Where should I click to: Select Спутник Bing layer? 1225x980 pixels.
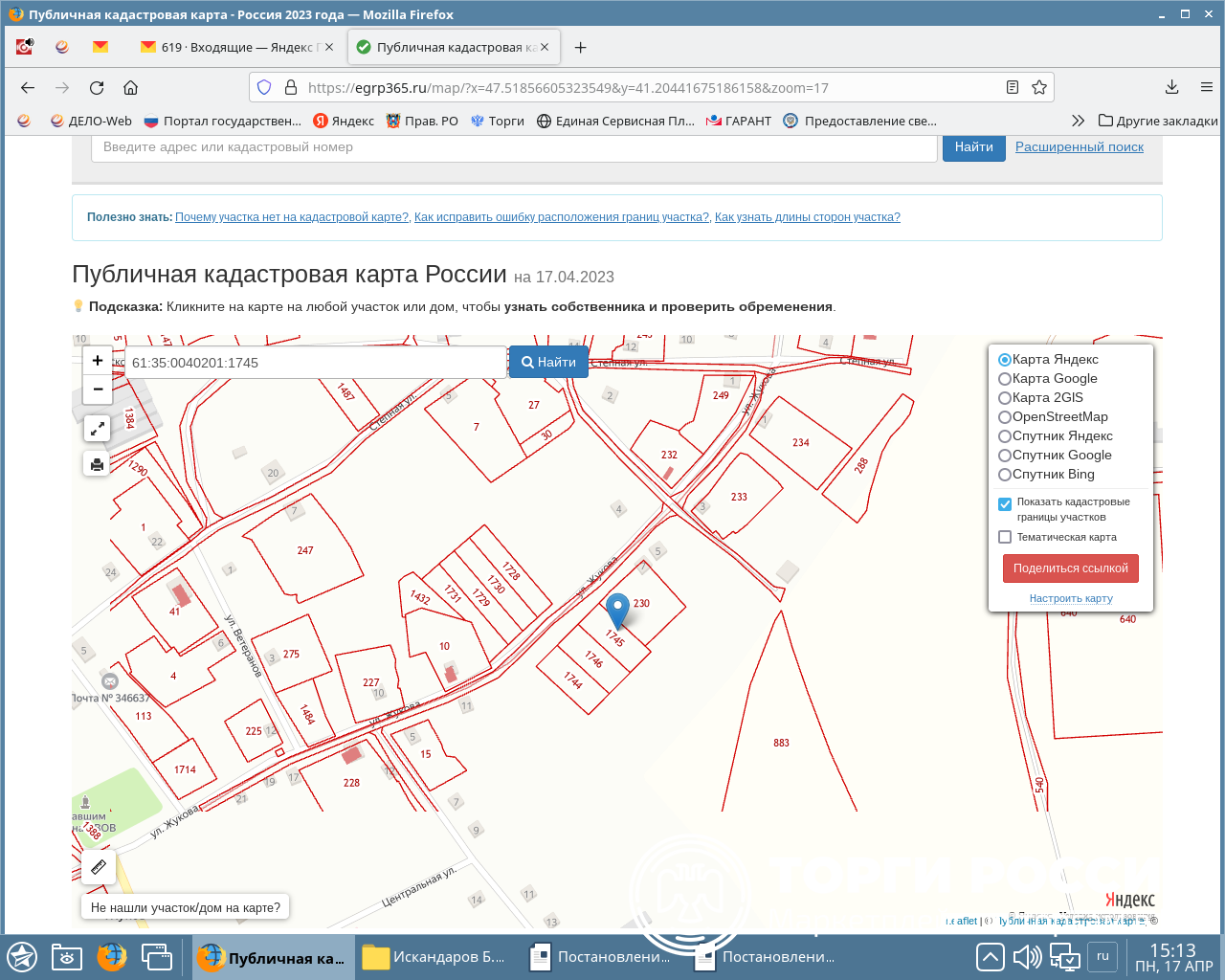click(1046, 474)
